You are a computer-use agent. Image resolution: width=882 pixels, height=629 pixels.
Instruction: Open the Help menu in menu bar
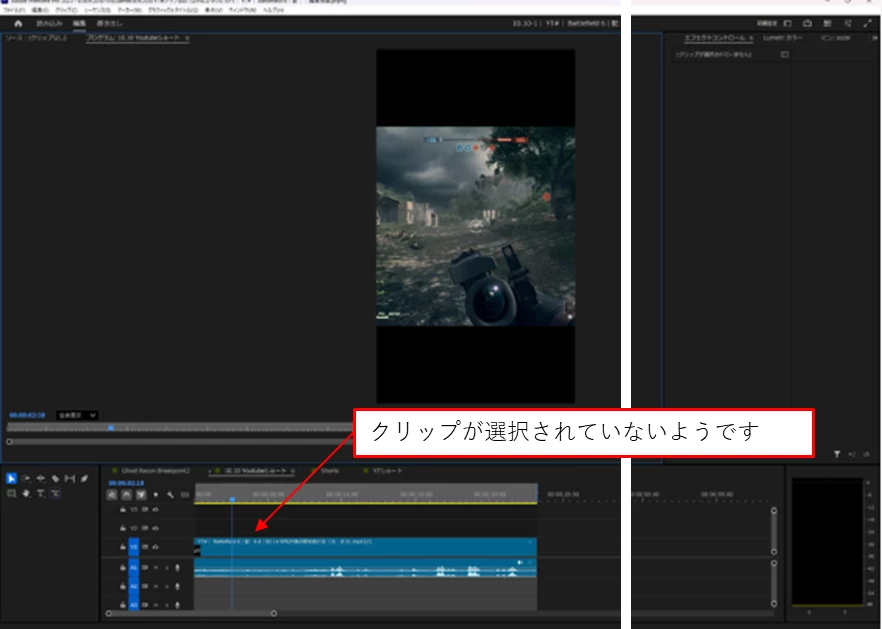pyautogui.click(x=273, y=10)
